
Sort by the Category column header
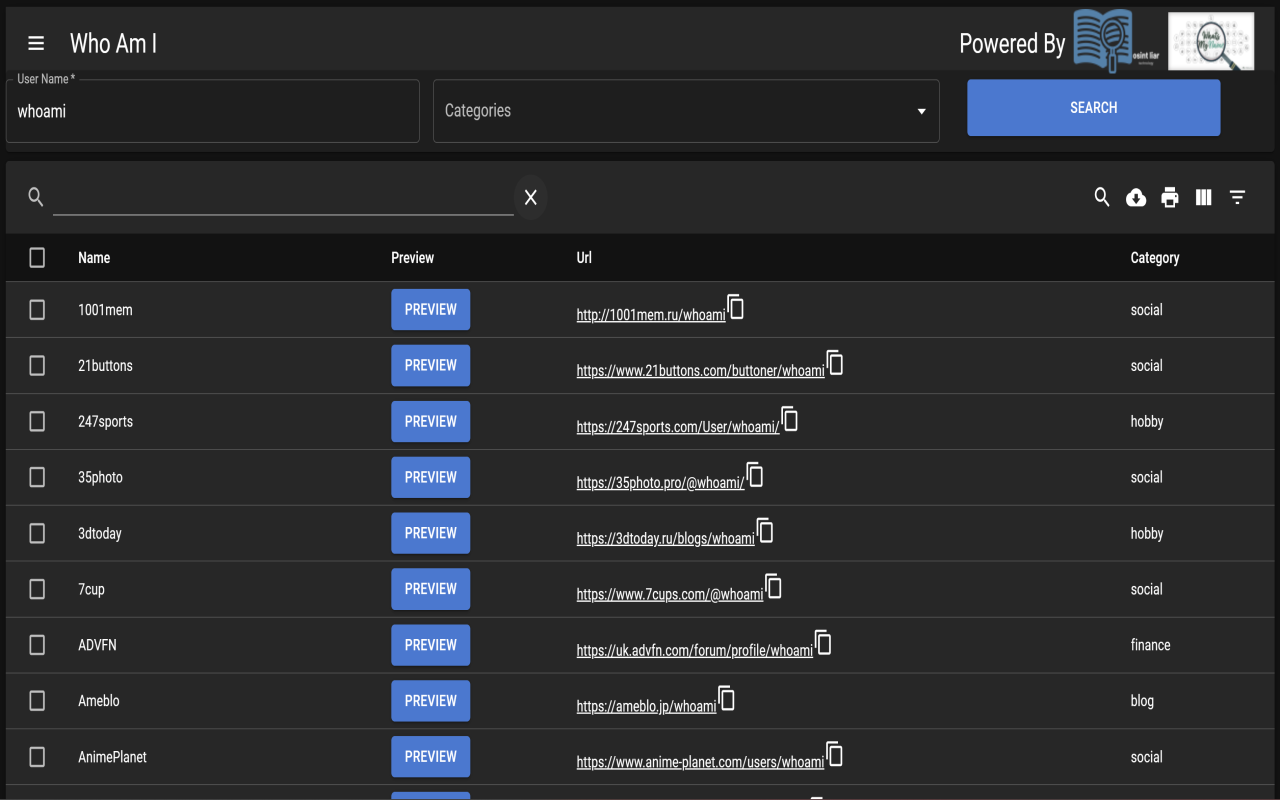[1155, 258]
